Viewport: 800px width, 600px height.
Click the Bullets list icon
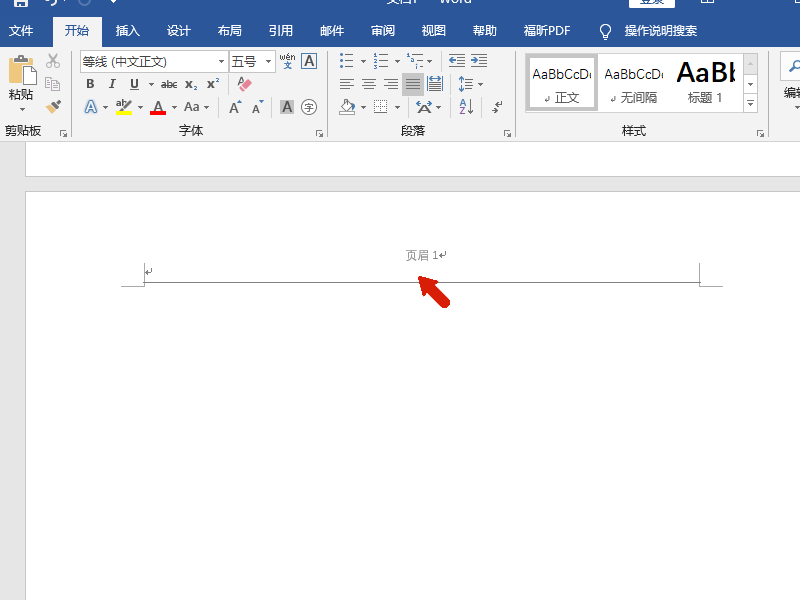[x=346, y=61]
